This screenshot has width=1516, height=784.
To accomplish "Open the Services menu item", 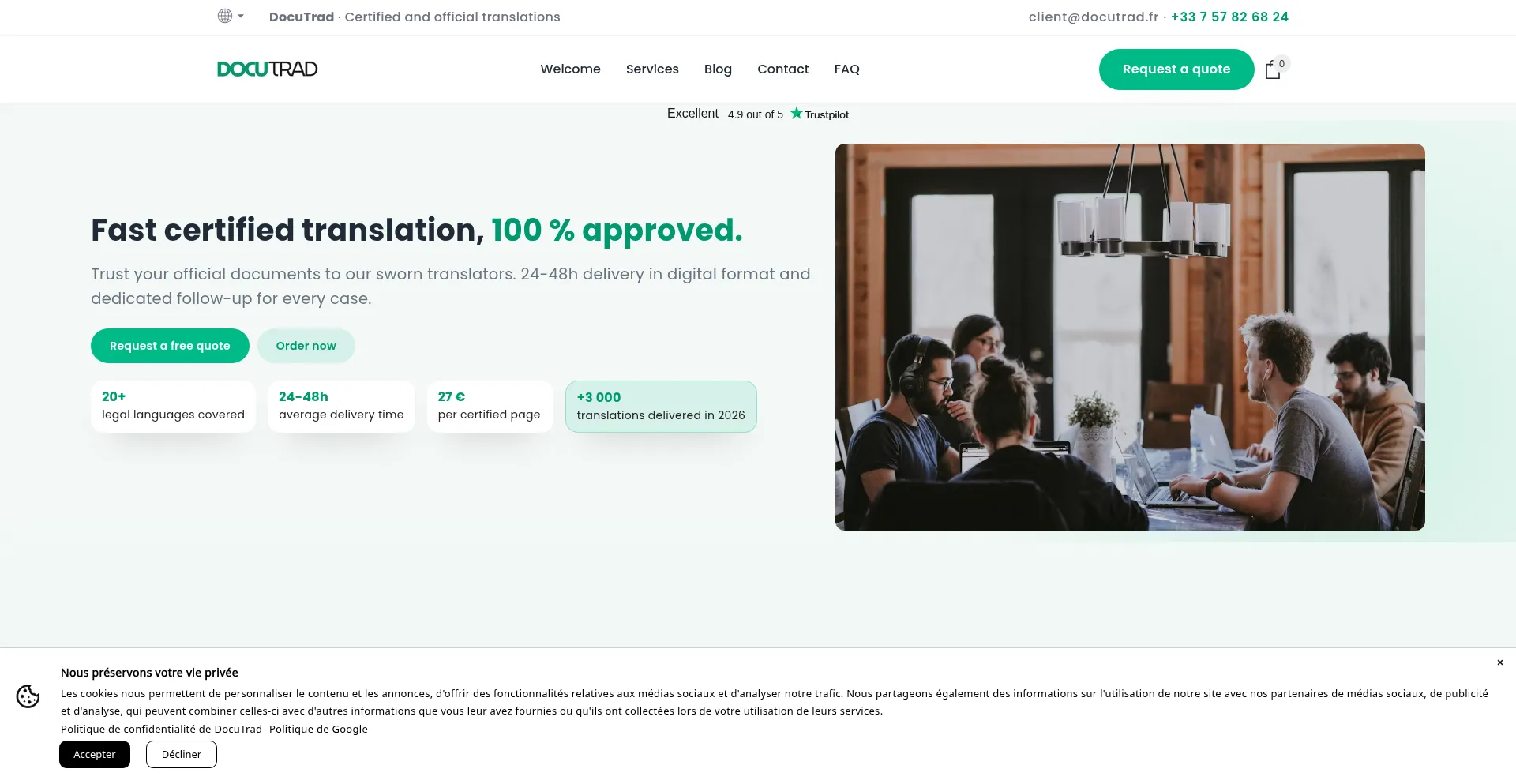I will click(x=652, y=69).
